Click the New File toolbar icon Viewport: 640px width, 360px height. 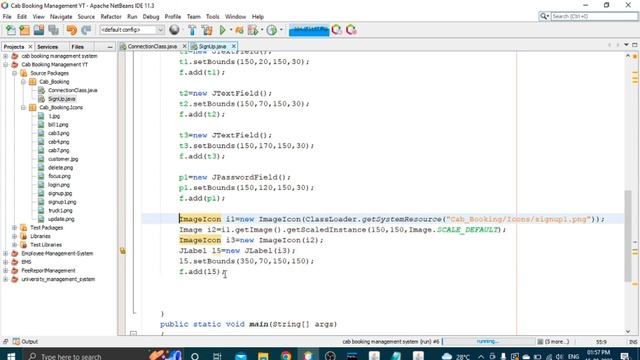click(x=11, y=30)
